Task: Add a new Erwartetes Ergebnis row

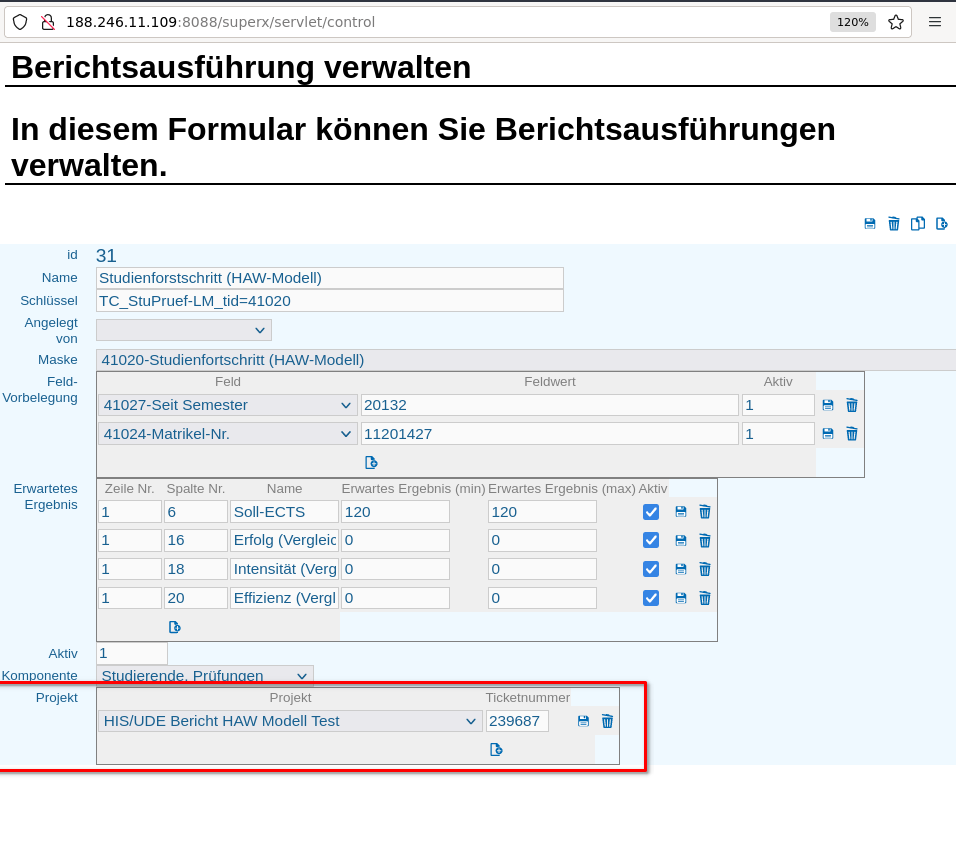Action: coord(175,627)
